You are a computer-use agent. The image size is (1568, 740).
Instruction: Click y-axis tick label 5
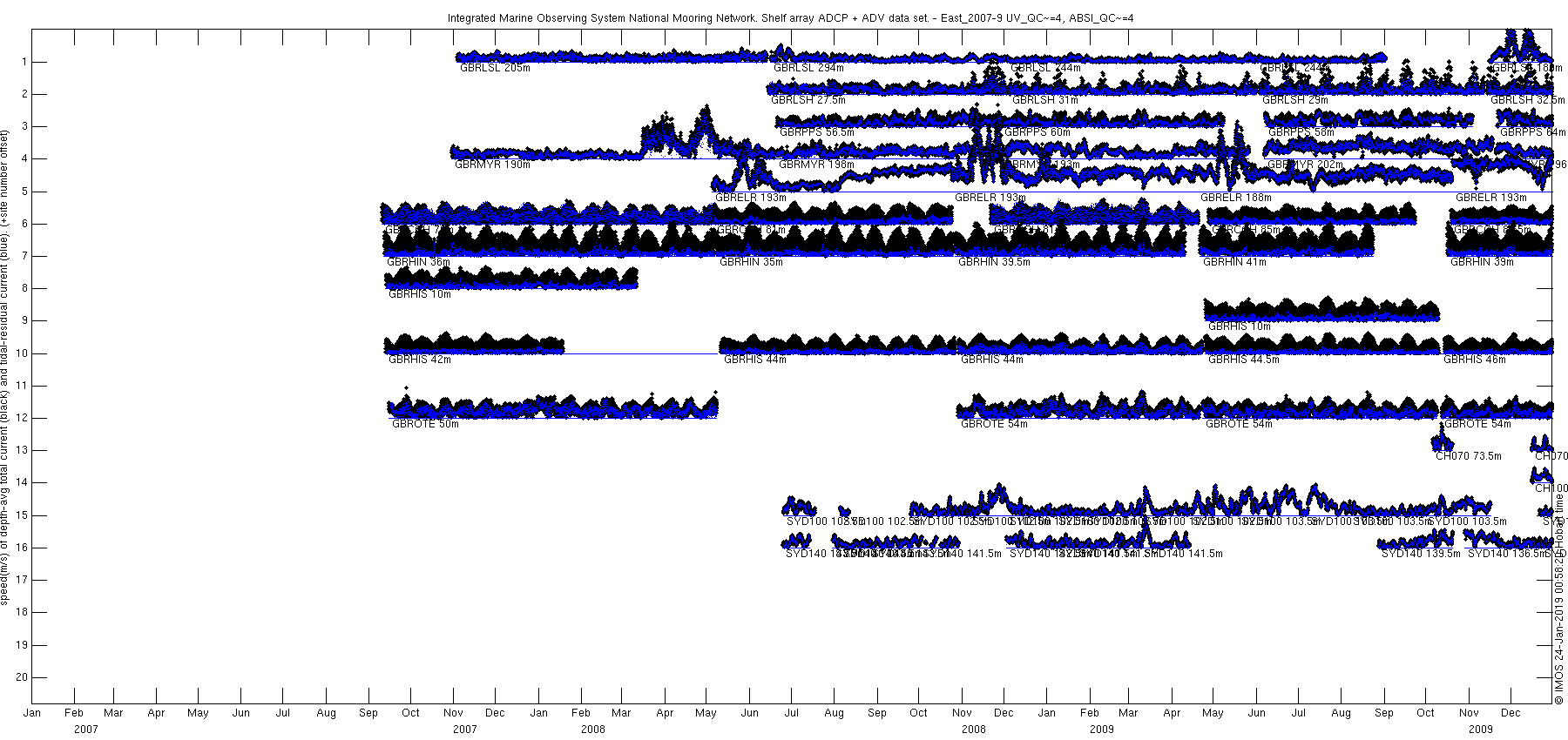coord(23,191)
